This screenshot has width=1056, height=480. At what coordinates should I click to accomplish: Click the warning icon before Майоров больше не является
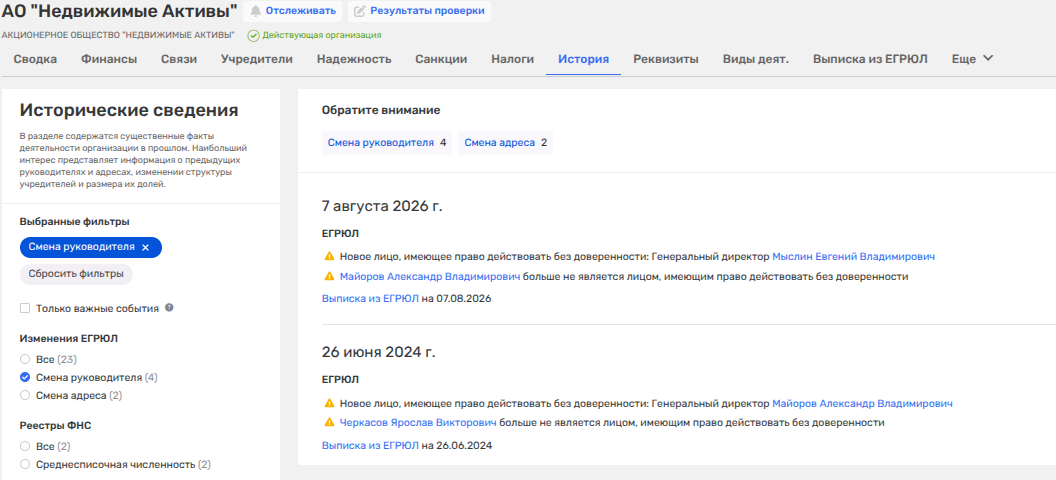[x=329, y=276]
